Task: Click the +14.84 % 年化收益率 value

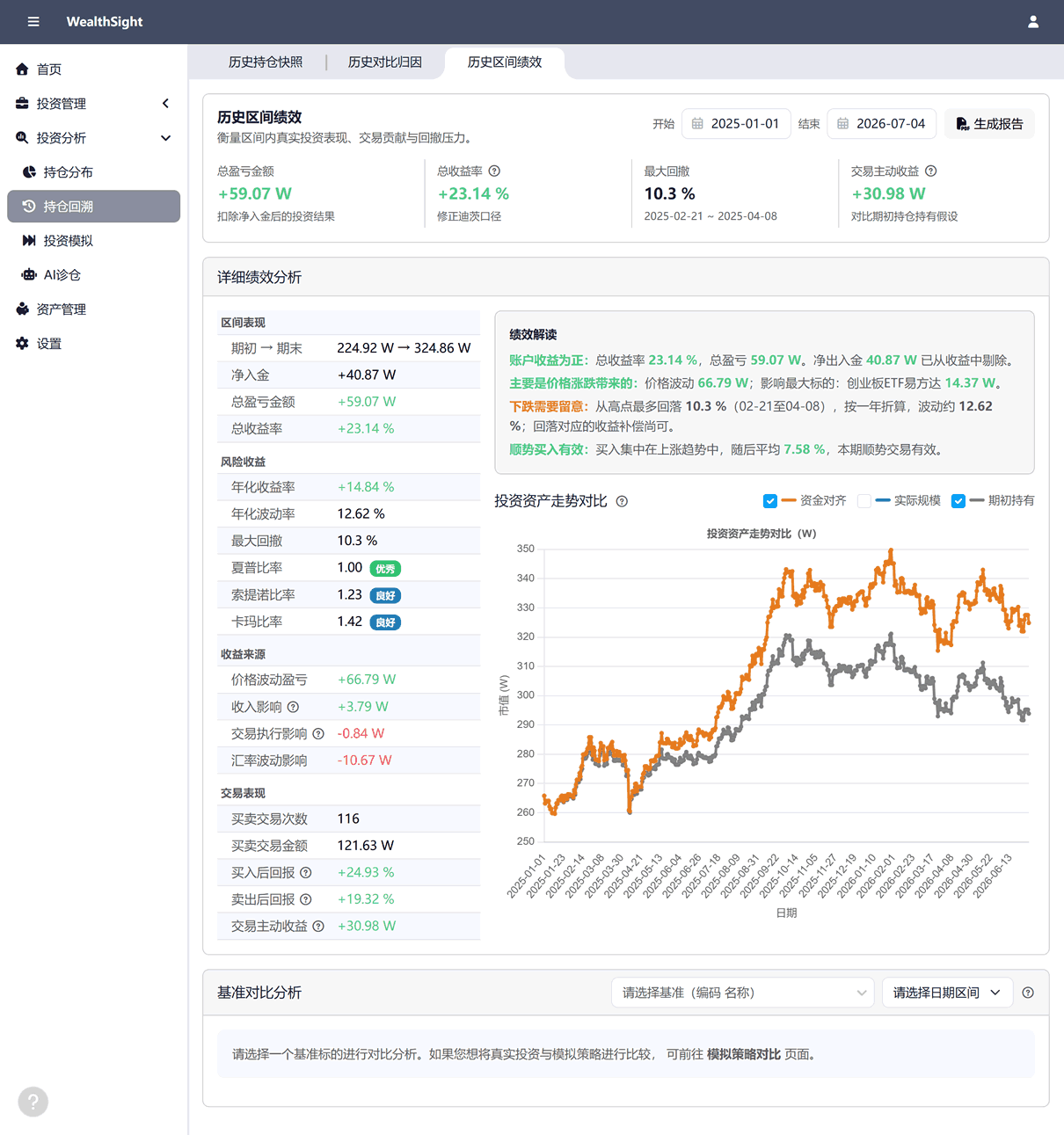Action: 366,487
